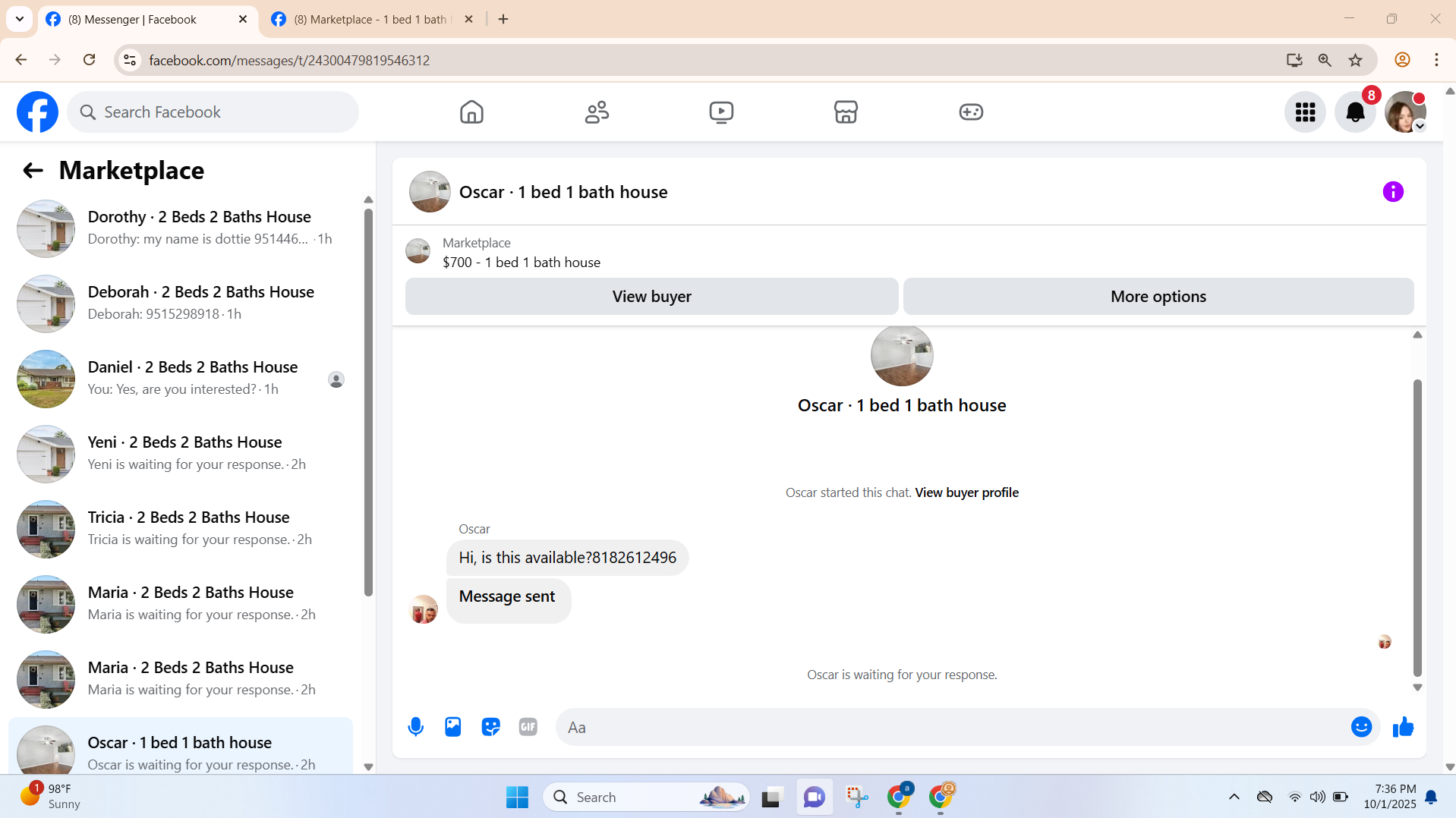The width and height of the screenshot is (1456, 818).
Task: Click the Search Facebook field
Action: (213, 112)
